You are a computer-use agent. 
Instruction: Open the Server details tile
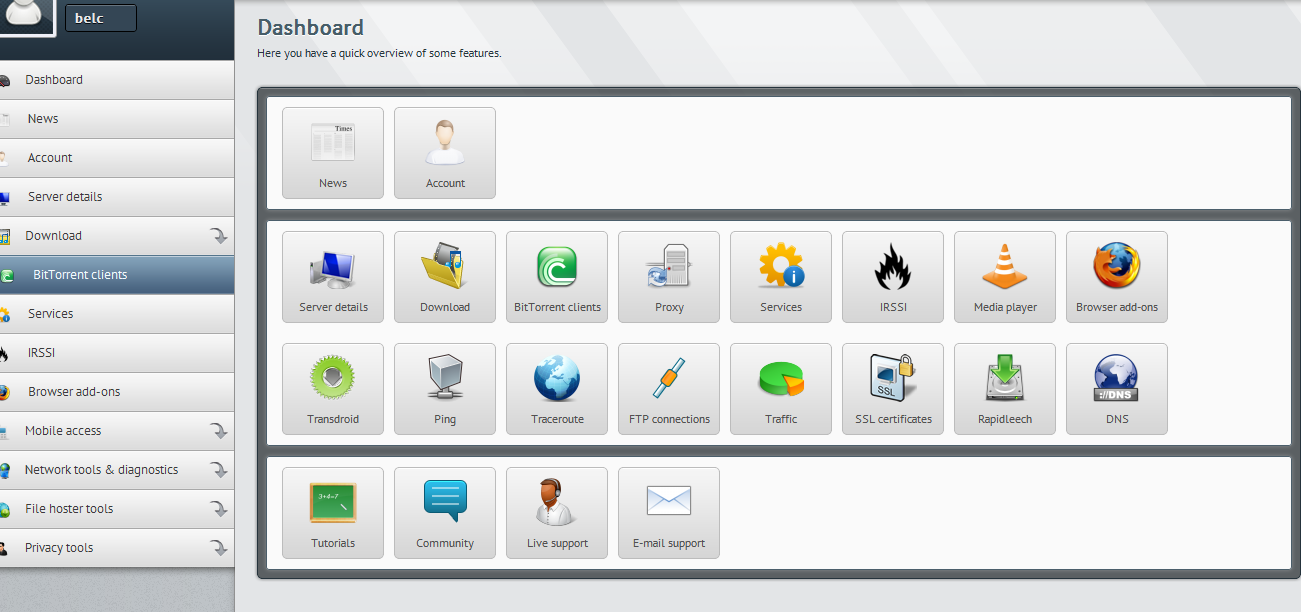click(x=333, y=277)
